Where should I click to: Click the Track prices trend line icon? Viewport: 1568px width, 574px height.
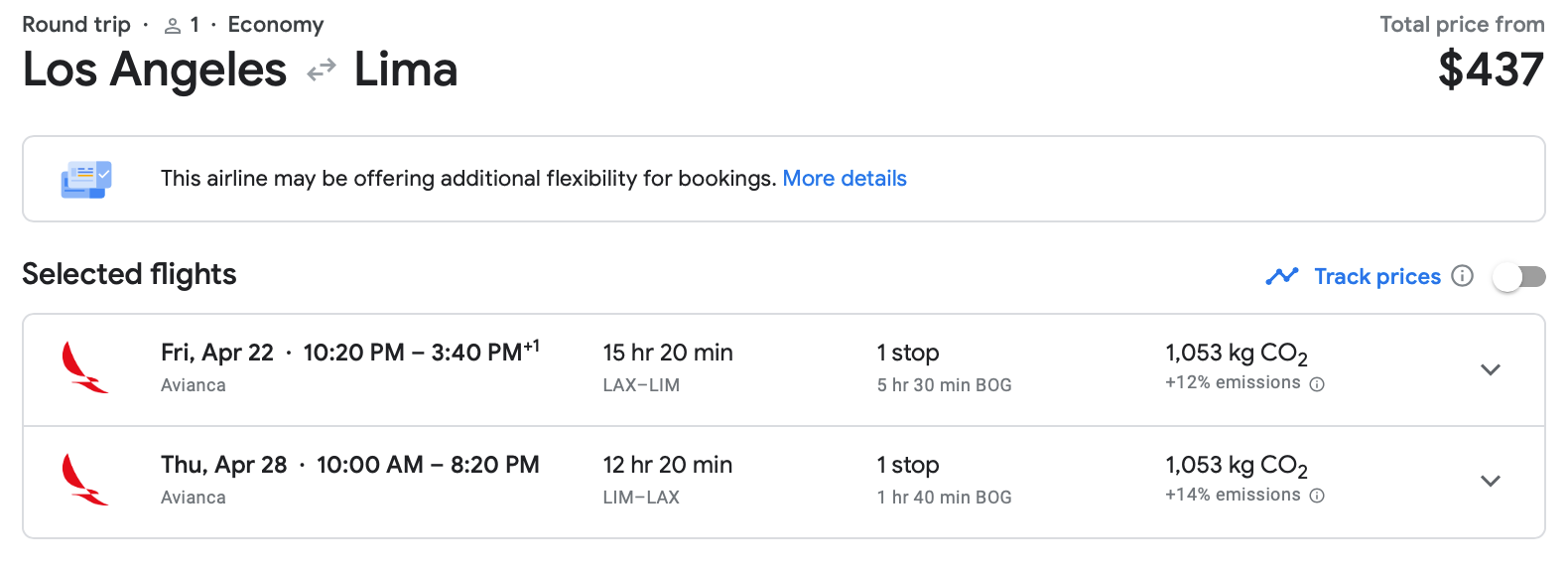[x=1282, y=276]
